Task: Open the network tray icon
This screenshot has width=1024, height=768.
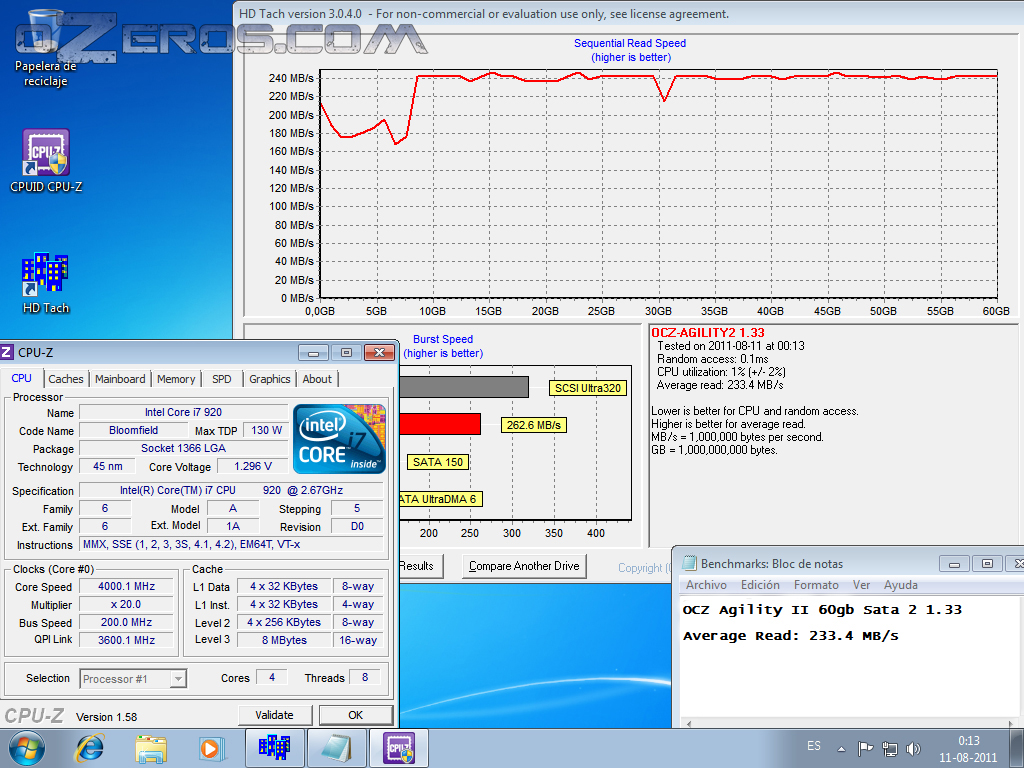Action: 889,748
